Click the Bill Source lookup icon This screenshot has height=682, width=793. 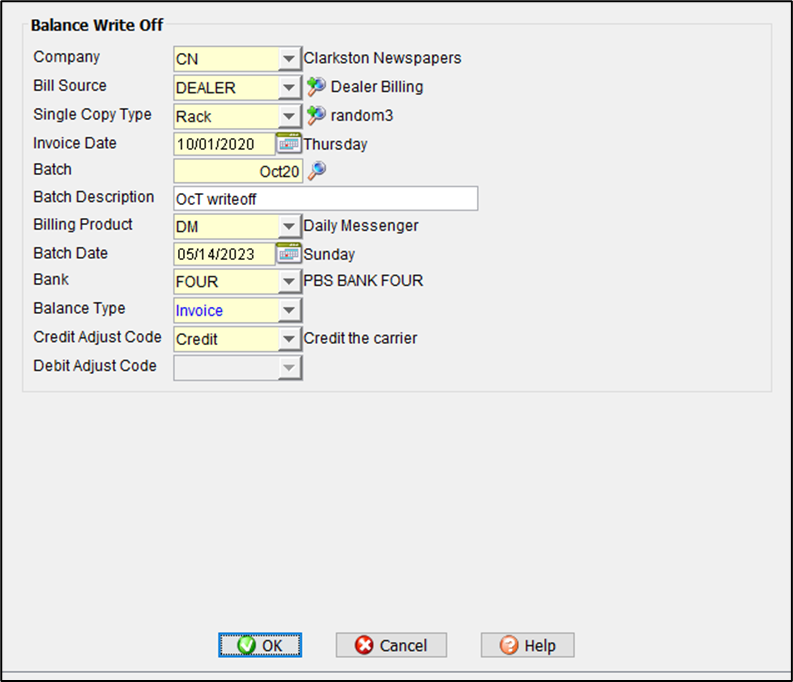tap(316, 87)
